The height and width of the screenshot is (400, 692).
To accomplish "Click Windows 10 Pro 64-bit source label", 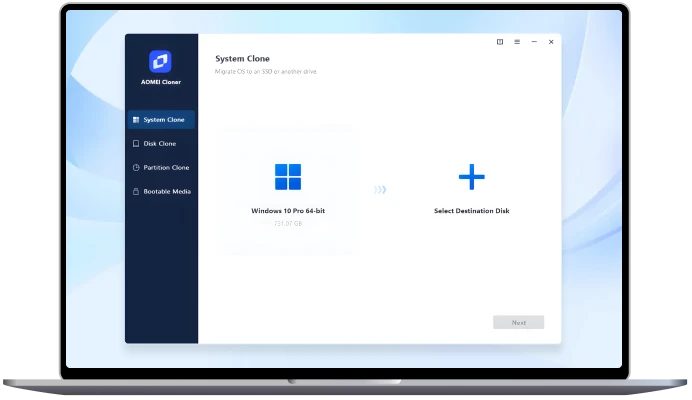I will (x=288, y=211).
